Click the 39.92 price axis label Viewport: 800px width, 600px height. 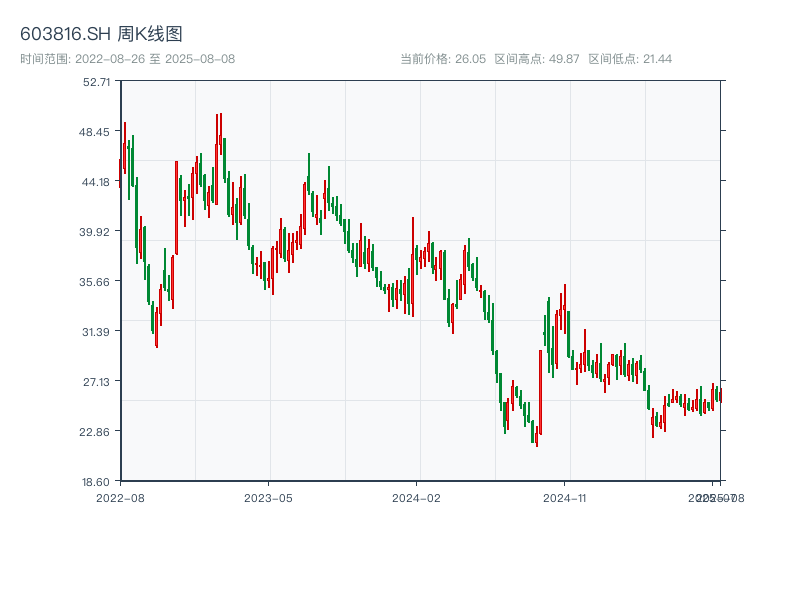pyautogui.click(x=97, y=232)
